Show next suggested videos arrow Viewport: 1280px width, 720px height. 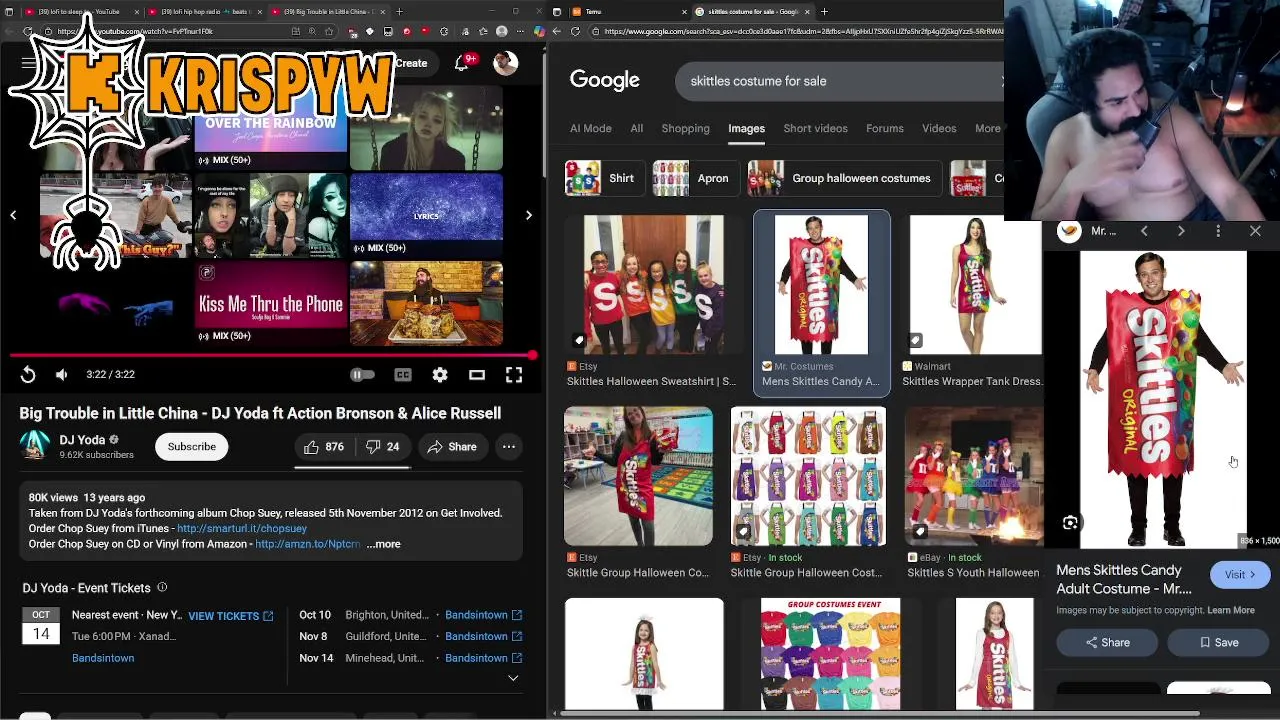click(529, 215)
